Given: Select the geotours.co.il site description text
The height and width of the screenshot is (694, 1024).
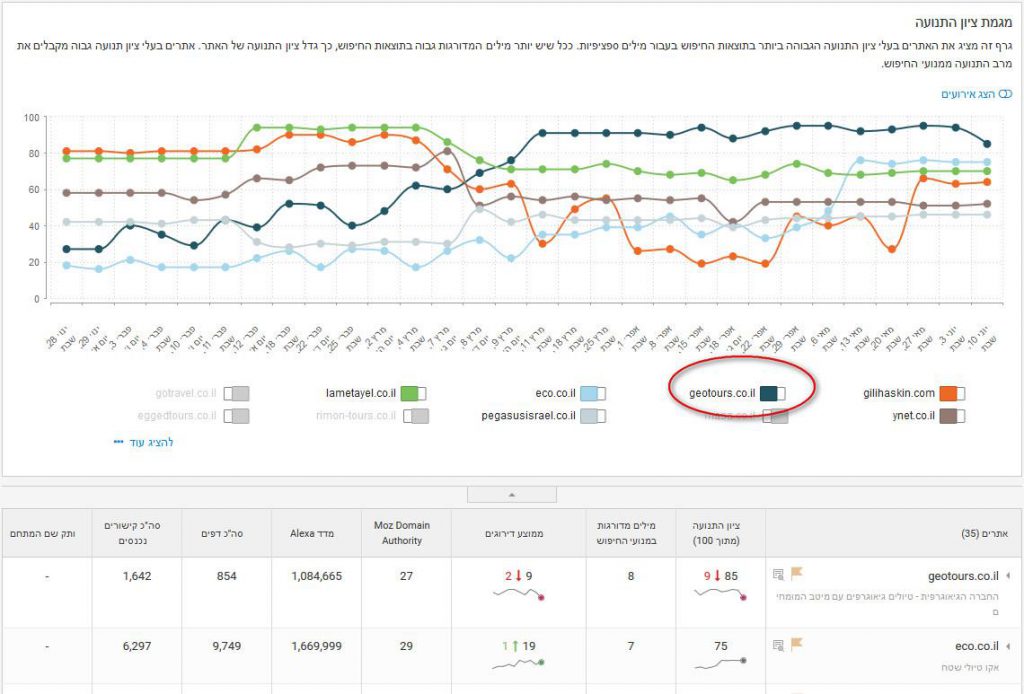Looking at the screenshot, I should click(x=888, y=604).
